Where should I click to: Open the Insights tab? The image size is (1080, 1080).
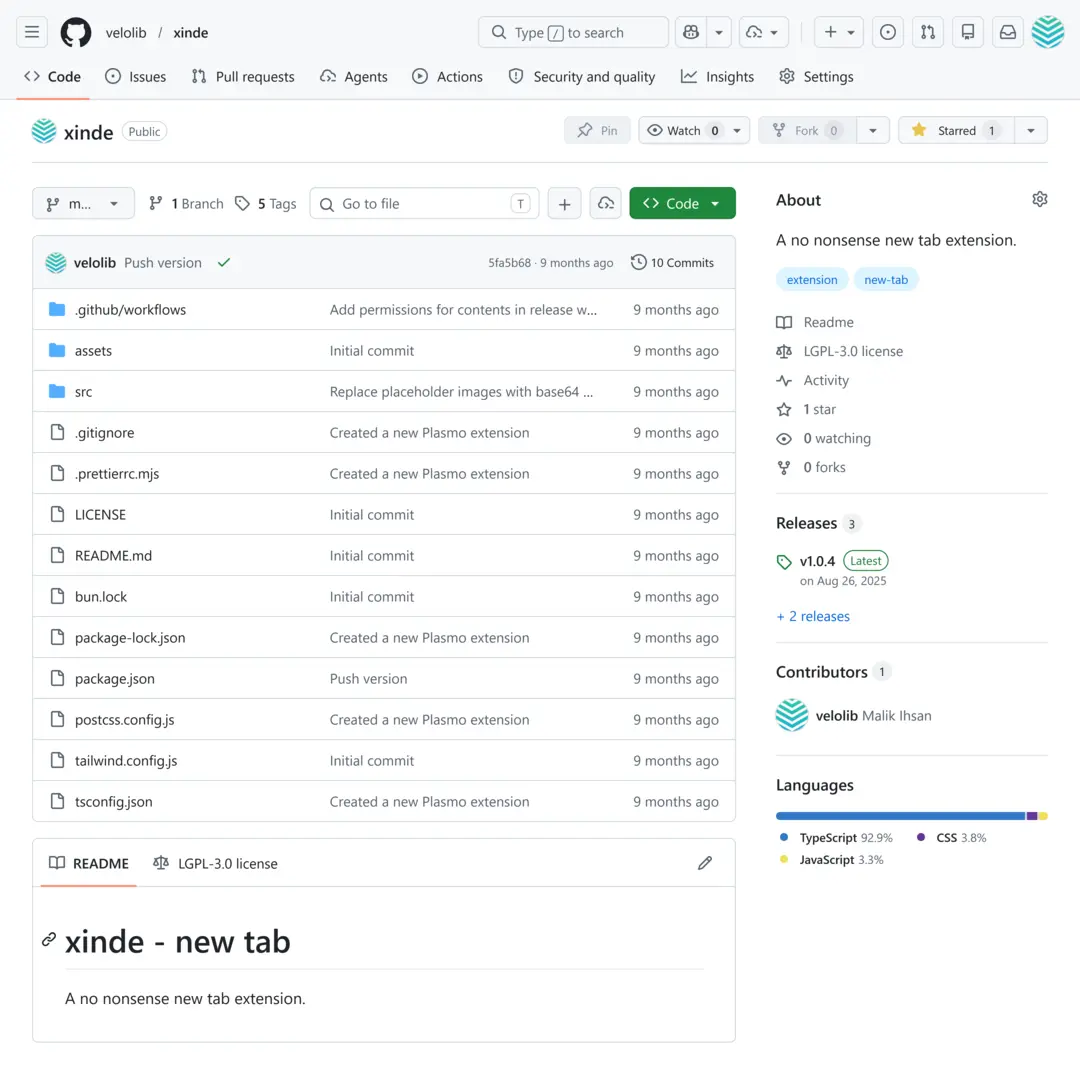click(718, 76)
